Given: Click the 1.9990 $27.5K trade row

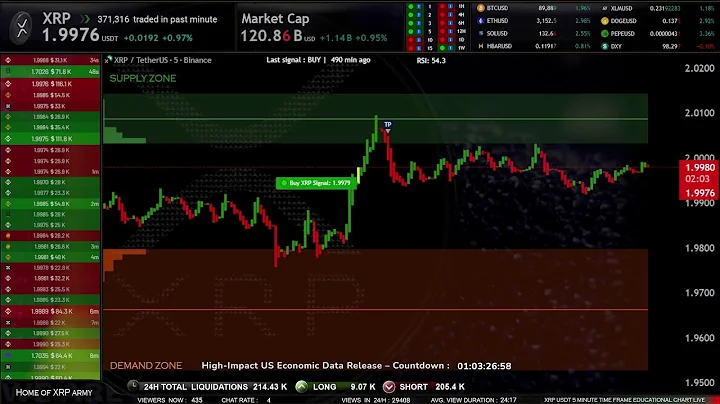Looking at the screenshot, I should (x=51, y=333).
